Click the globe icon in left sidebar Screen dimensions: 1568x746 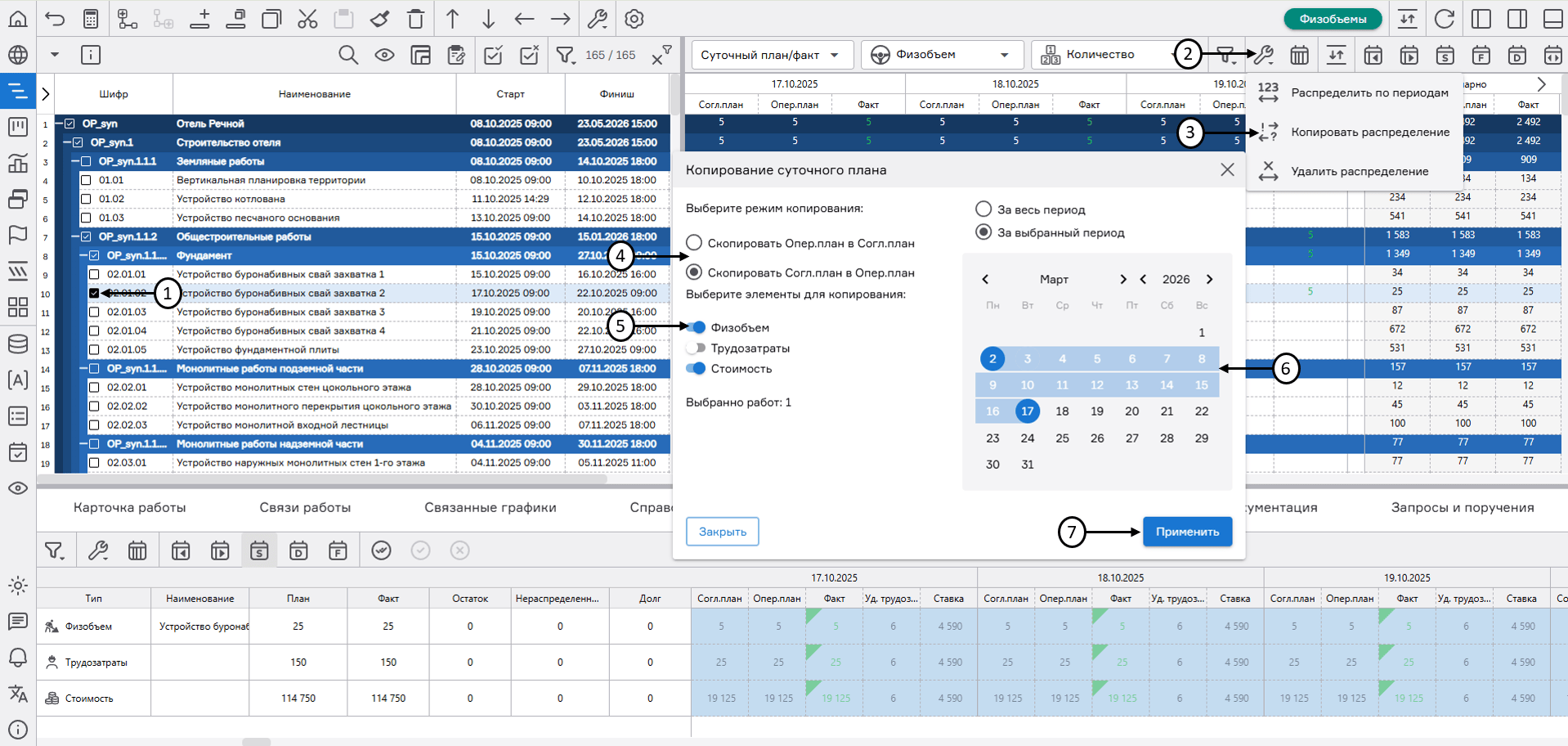18,55
